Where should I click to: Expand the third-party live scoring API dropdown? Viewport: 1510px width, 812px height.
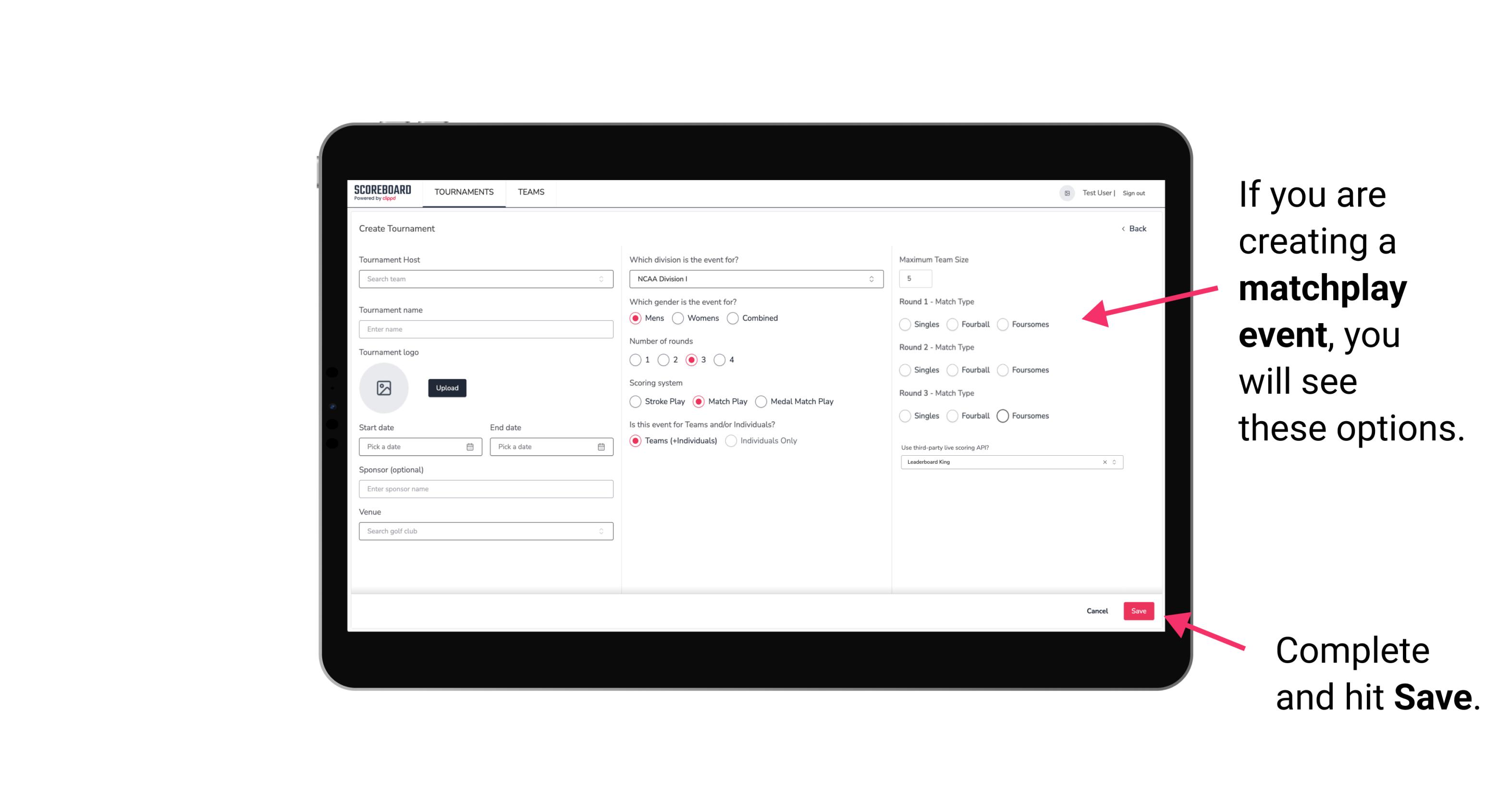[x=1112, y=462]
